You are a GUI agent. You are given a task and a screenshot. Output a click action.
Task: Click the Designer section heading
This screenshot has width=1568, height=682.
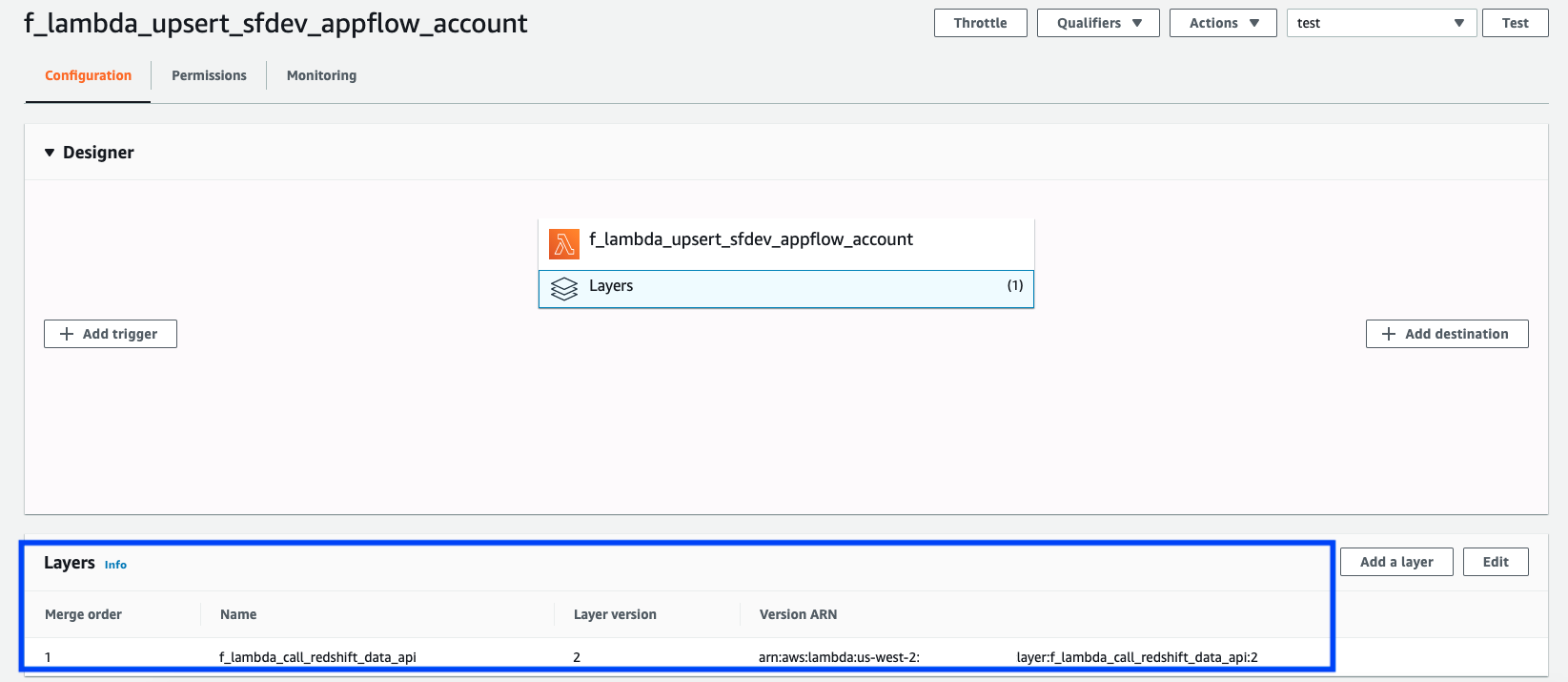pyautogui.click(x=98, y=153)
